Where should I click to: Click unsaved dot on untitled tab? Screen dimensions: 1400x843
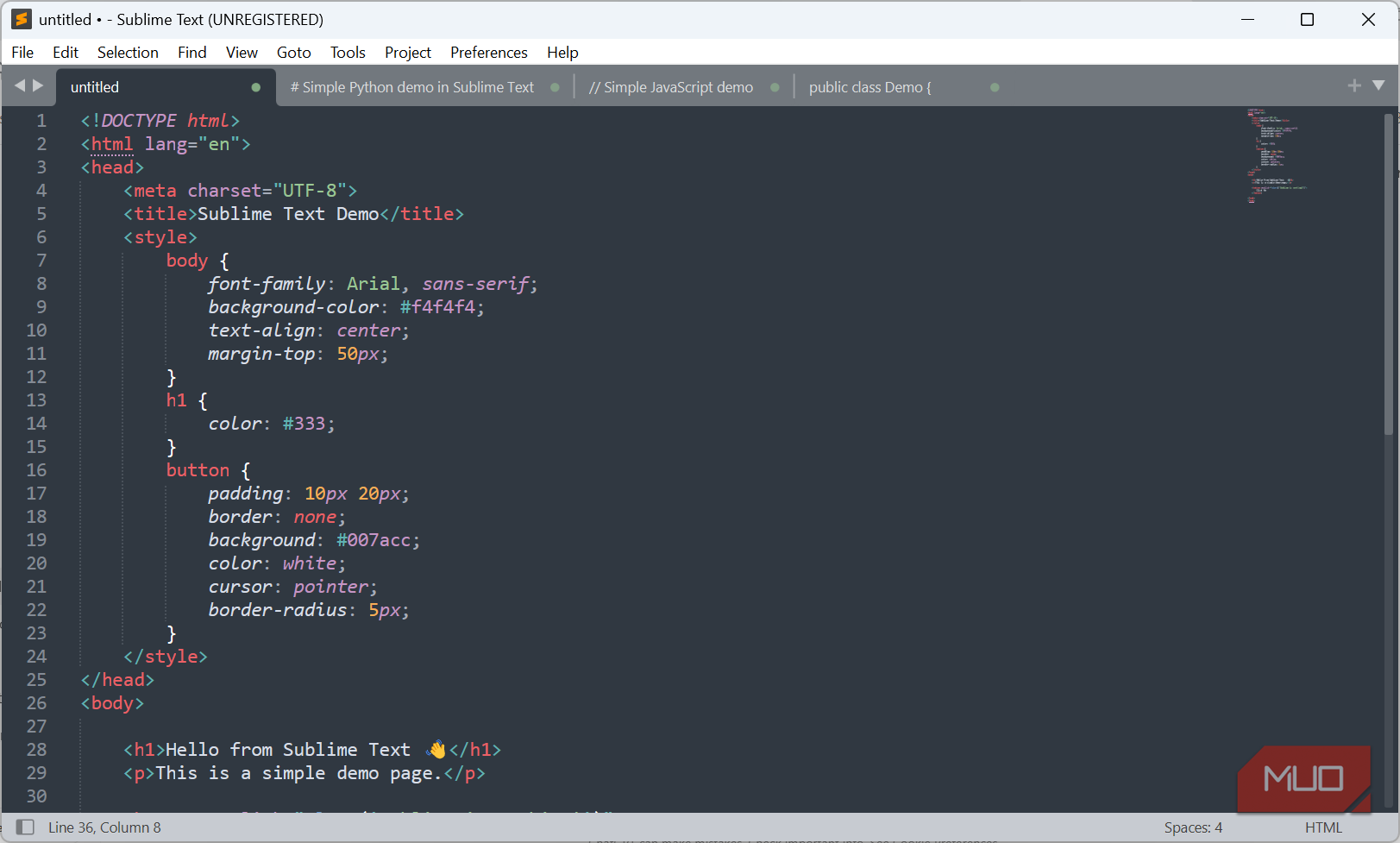coord(256,87)
